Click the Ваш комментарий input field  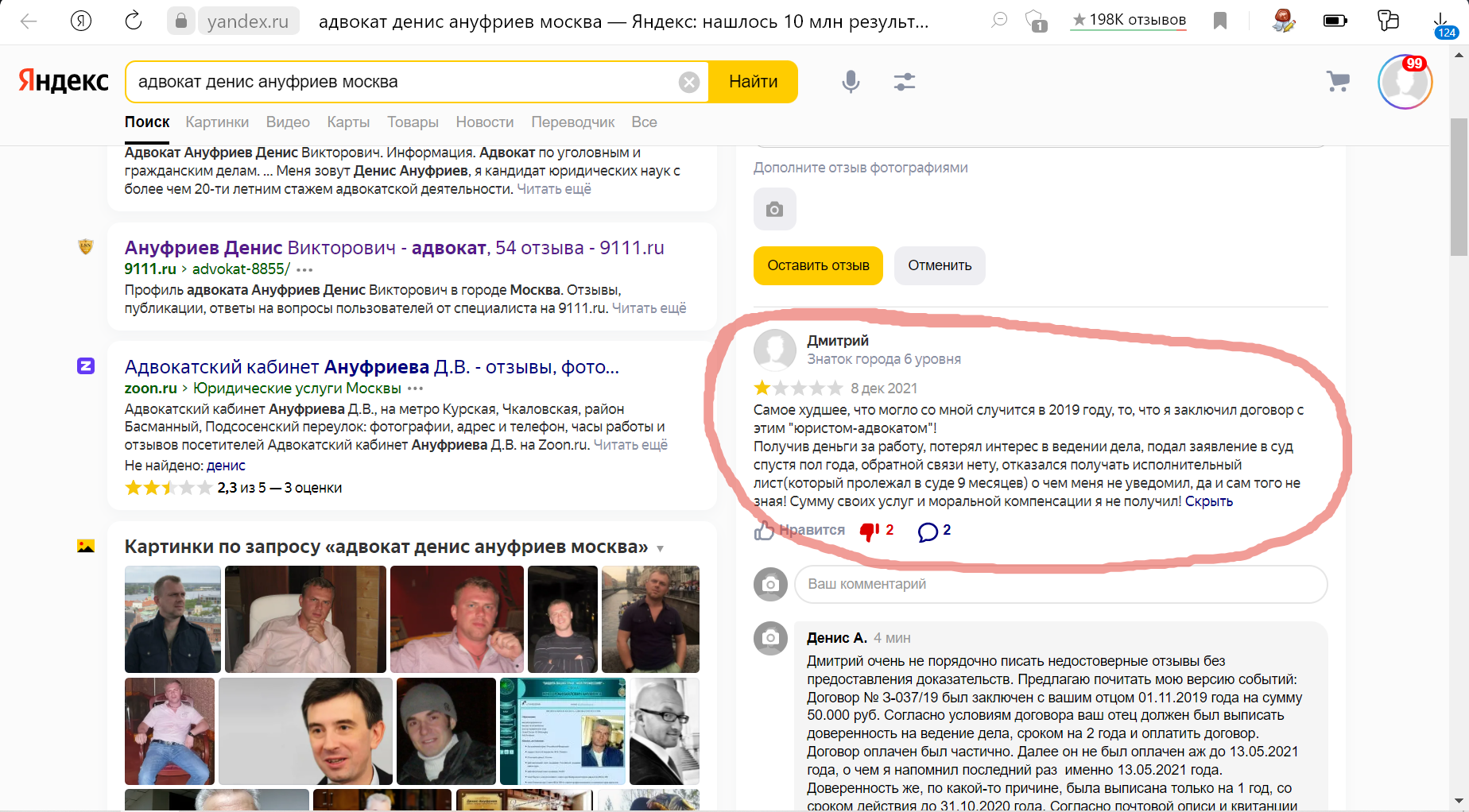pos(1060,584)
